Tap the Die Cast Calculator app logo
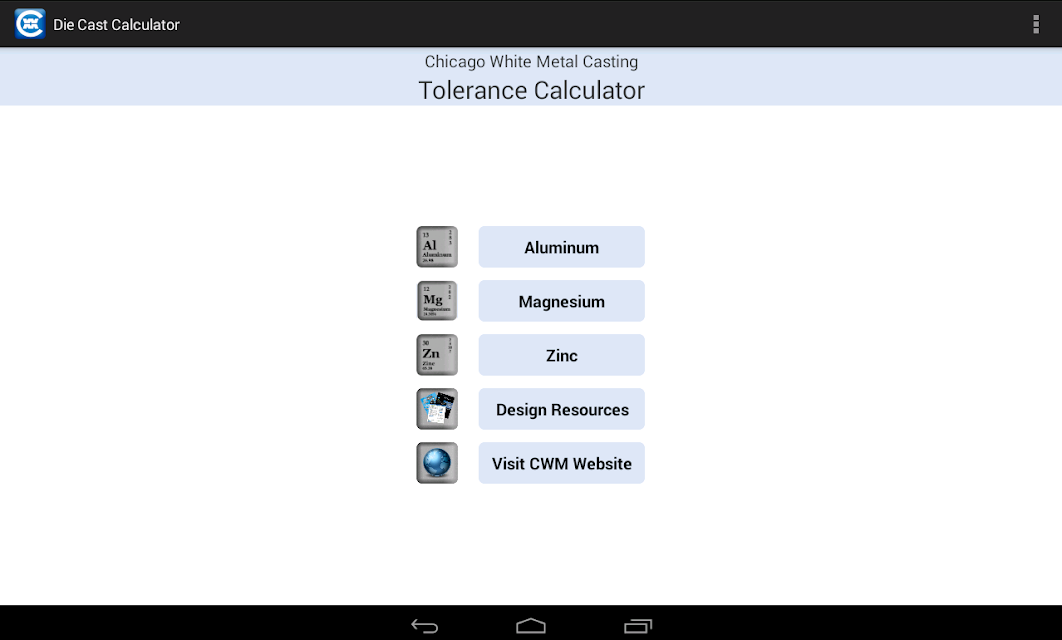The image size is (1062, 640). click(x=30, y=24)
